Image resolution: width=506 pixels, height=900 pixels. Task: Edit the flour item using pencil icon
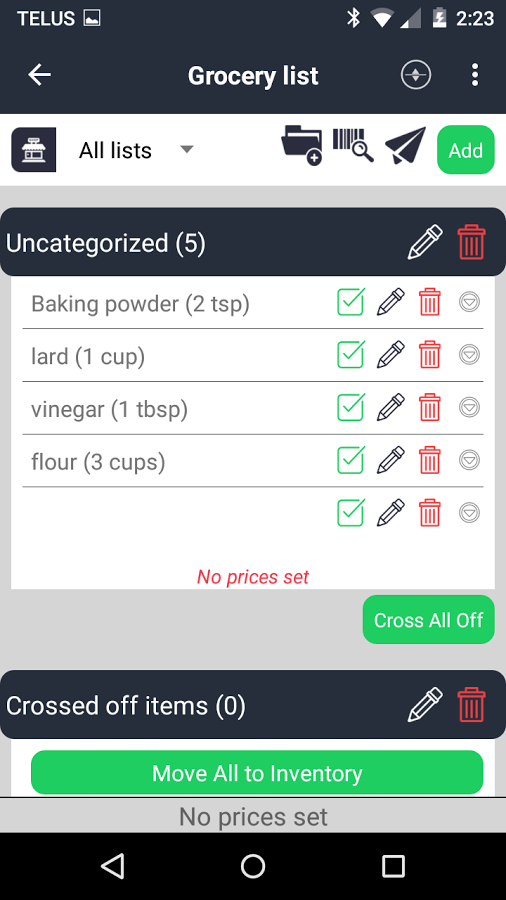coord(391,460)
